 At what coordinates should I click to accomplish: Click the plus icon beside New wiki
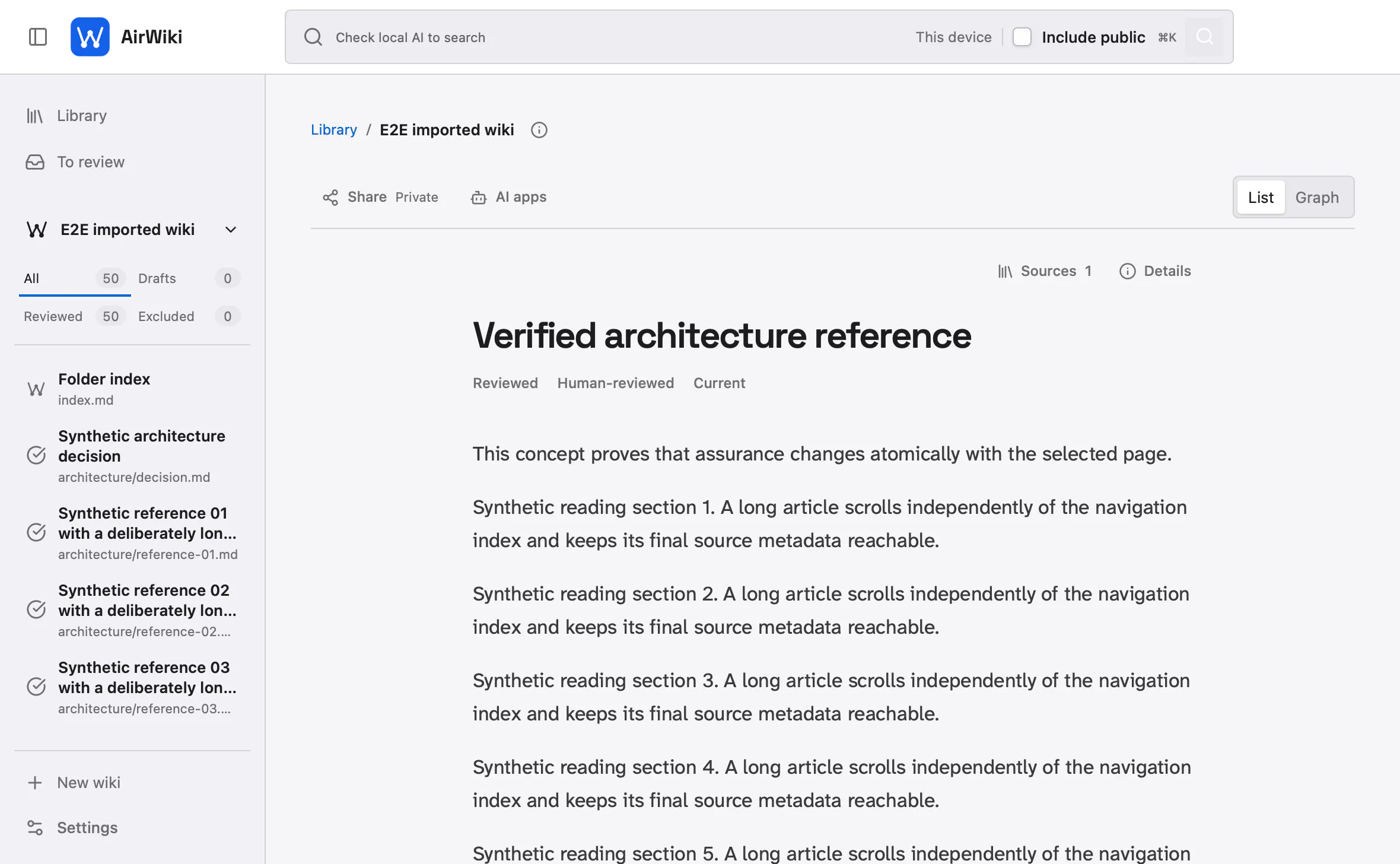point(35,783)
